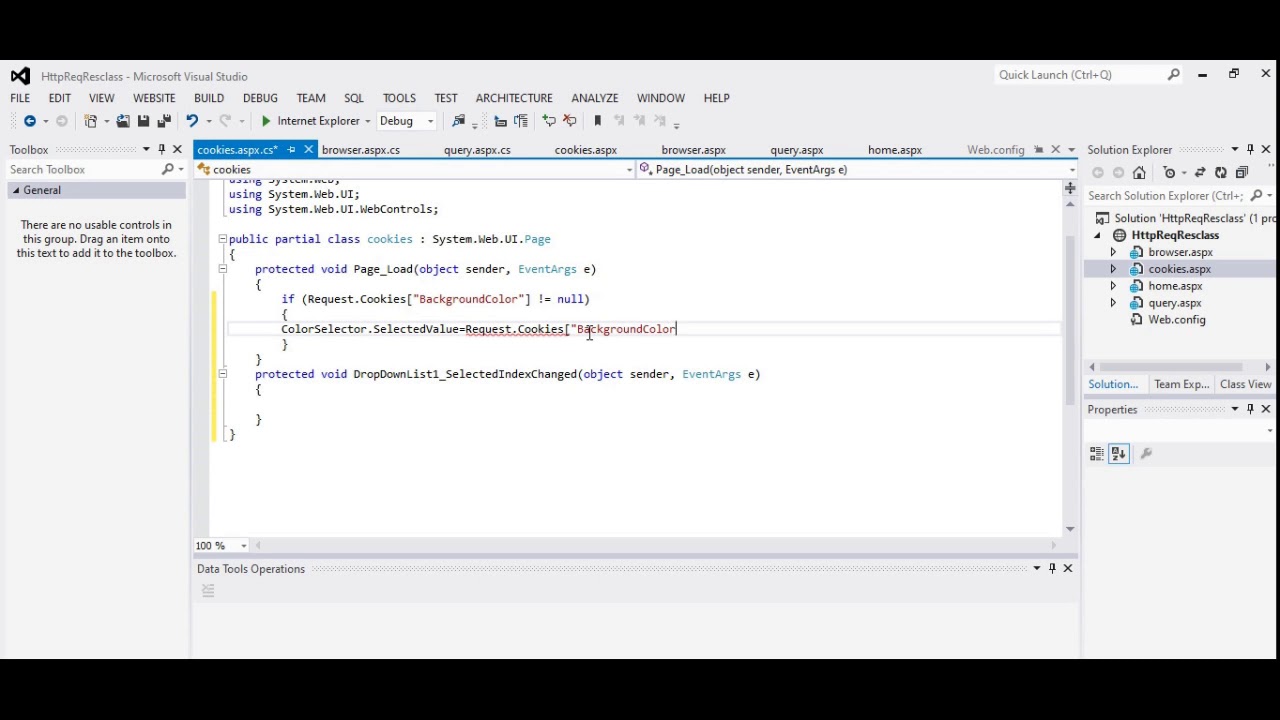Screen dimensions: 1280x720
Task: Click the Class View panel tab
Action: click(1245, 385)
